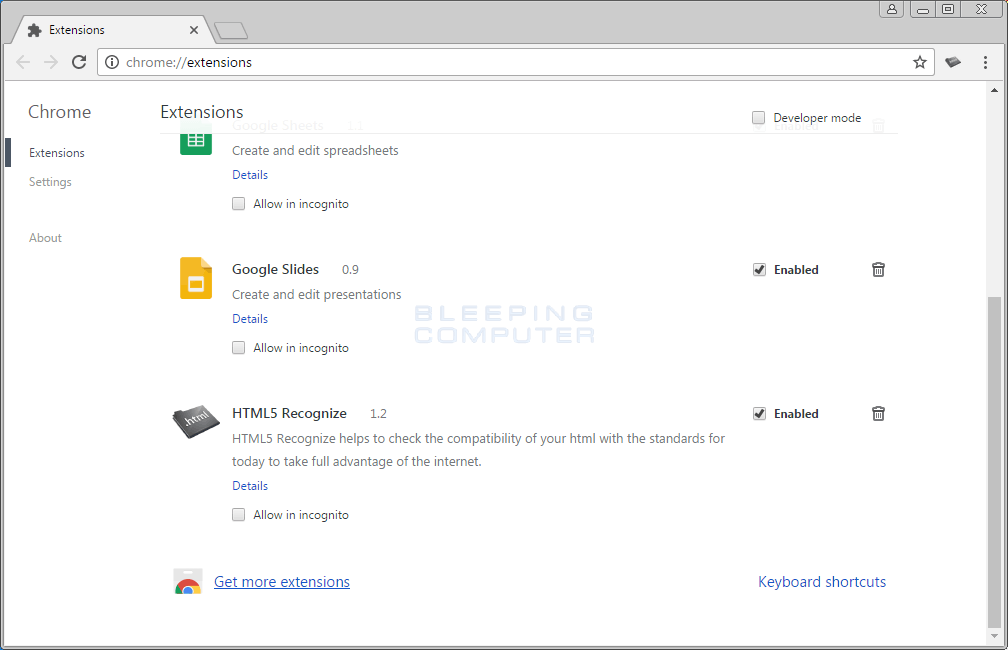The width and height of the screenshot is (1008, 650).
Task: Click the HTML5 Recognize toolbar extension icon
Action: coord(953,62)
